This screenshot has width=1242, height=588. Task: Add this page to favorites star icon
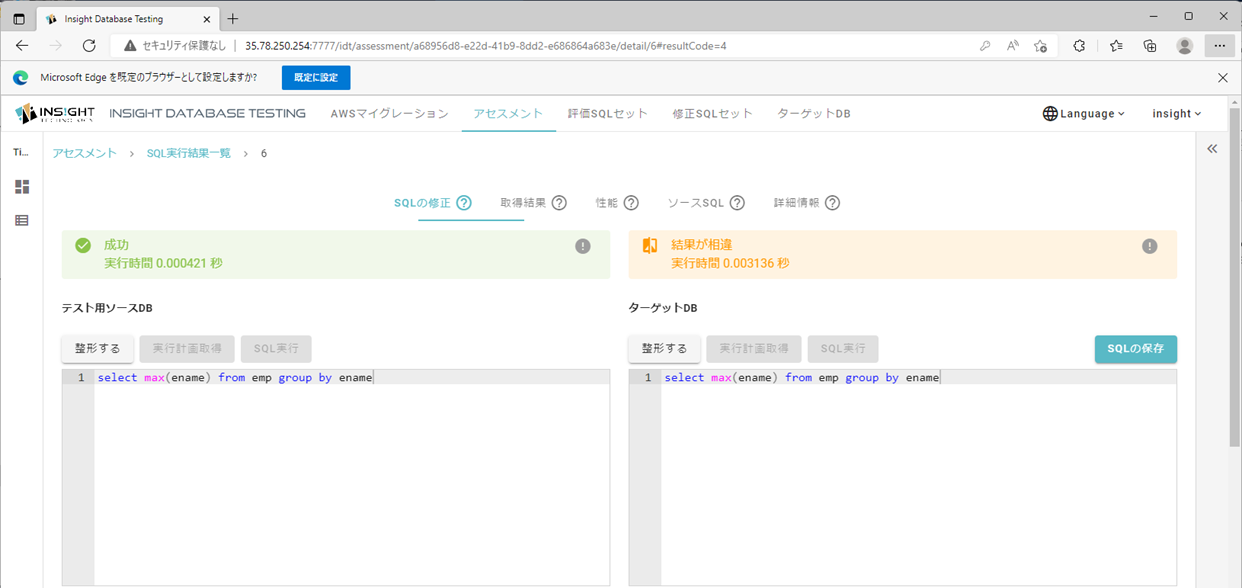pos(1041,45)
